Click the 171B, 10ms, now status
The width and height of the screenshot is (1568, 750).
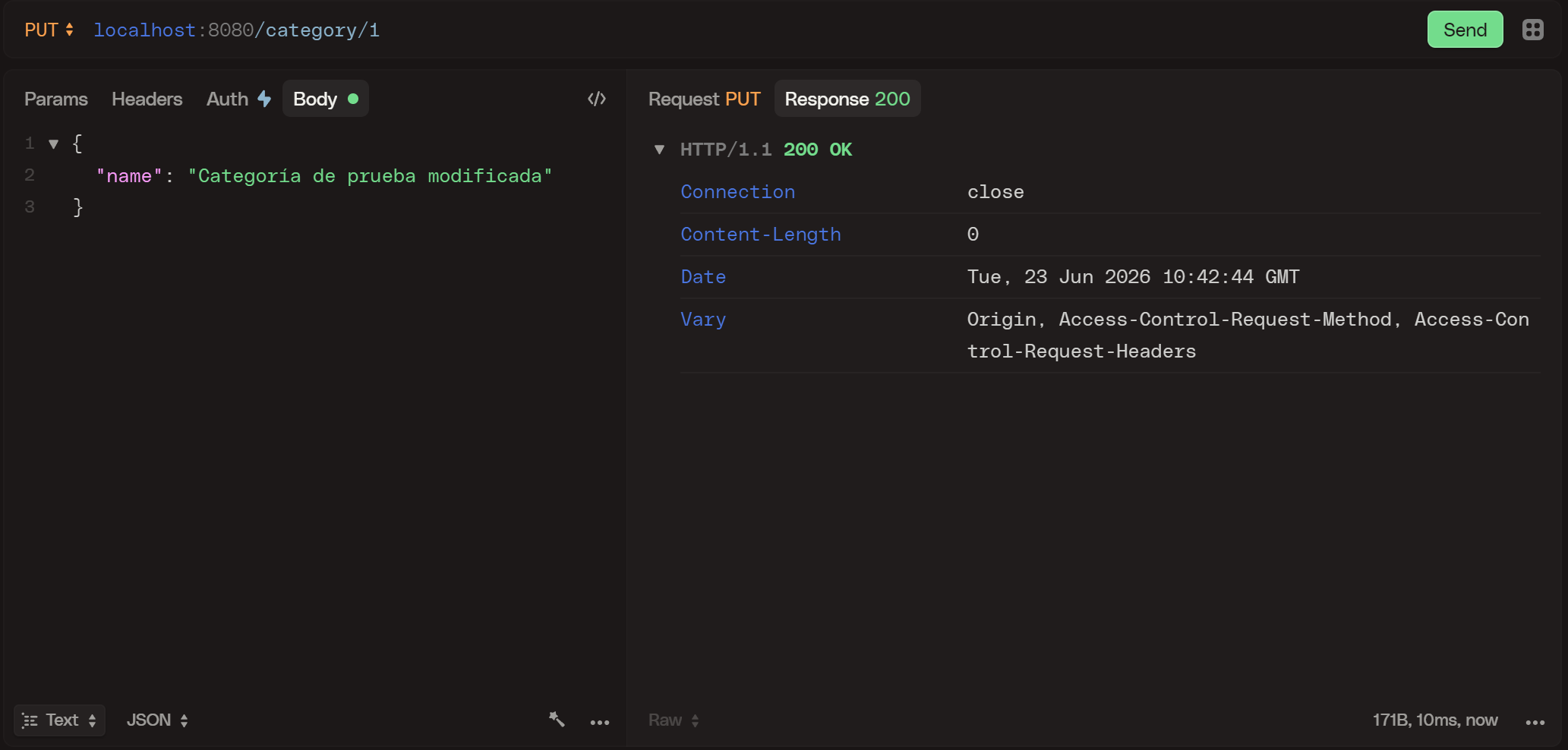1435,720
